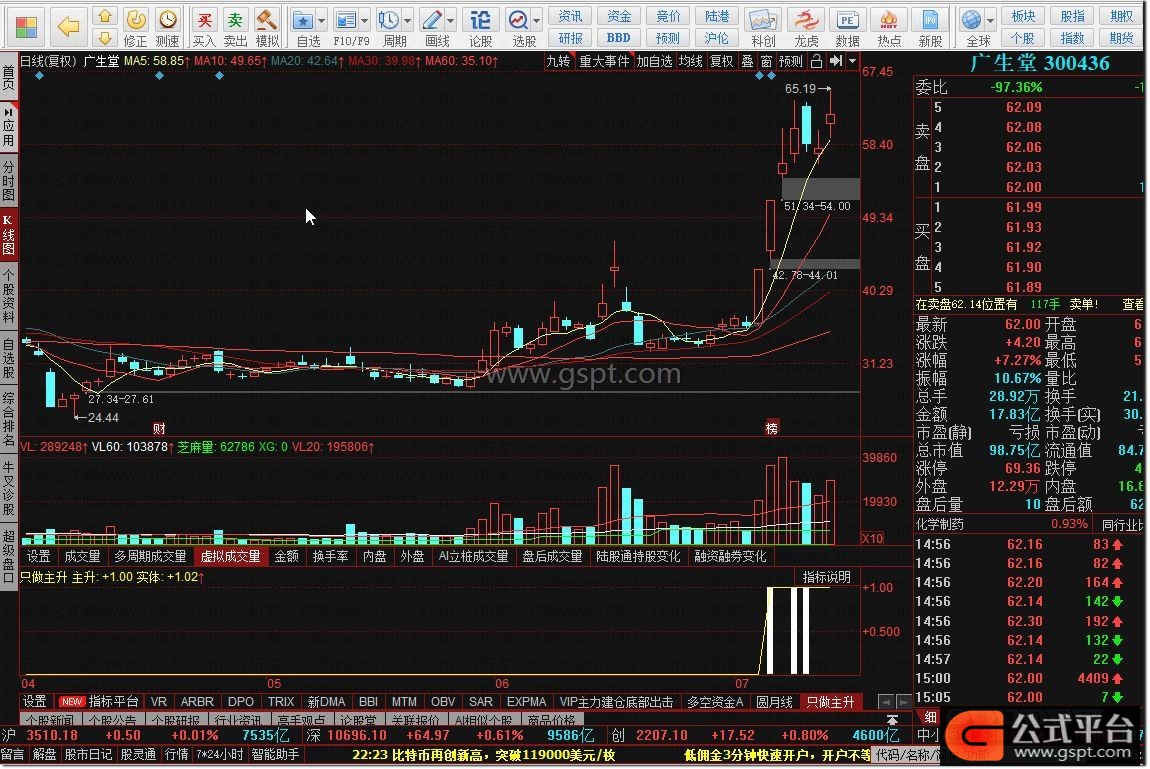Click the lock icon on the chart toolbar
The height and width of the screenshot is (769, 1150).
(x=816, y=62)
